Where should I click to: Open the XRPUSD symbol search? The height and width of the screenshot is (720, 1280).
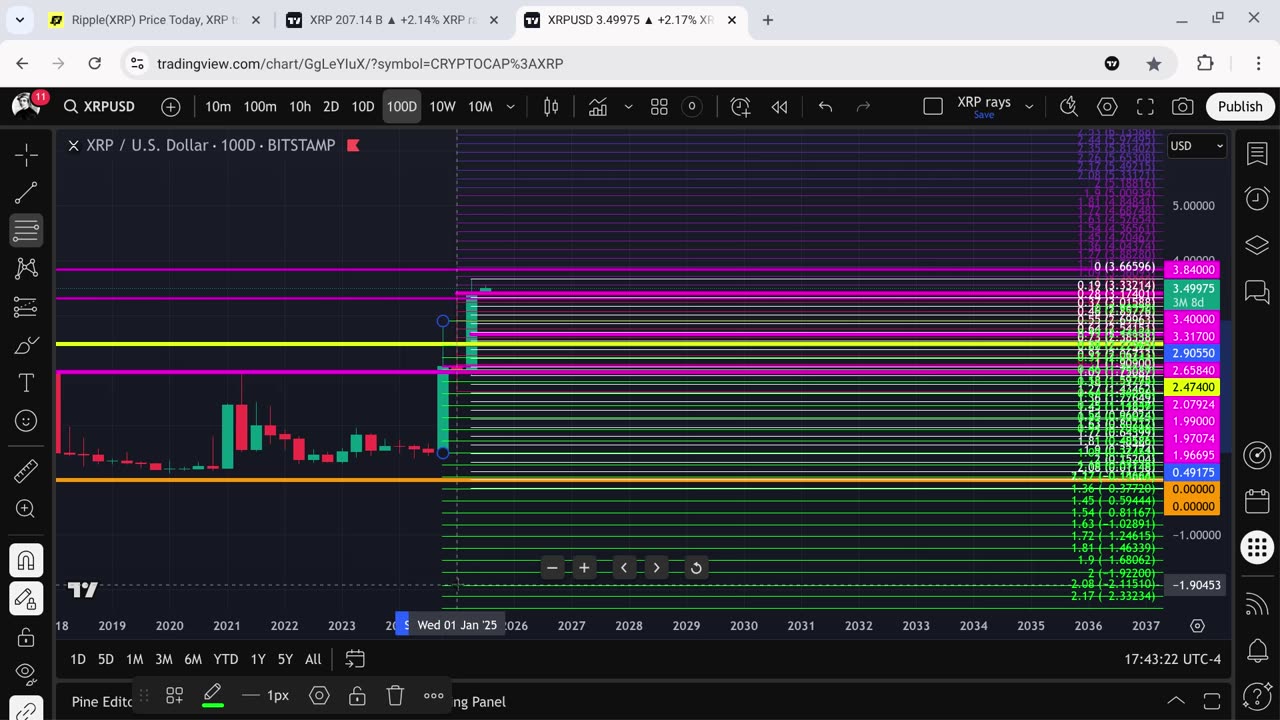[x=99, y=106]
